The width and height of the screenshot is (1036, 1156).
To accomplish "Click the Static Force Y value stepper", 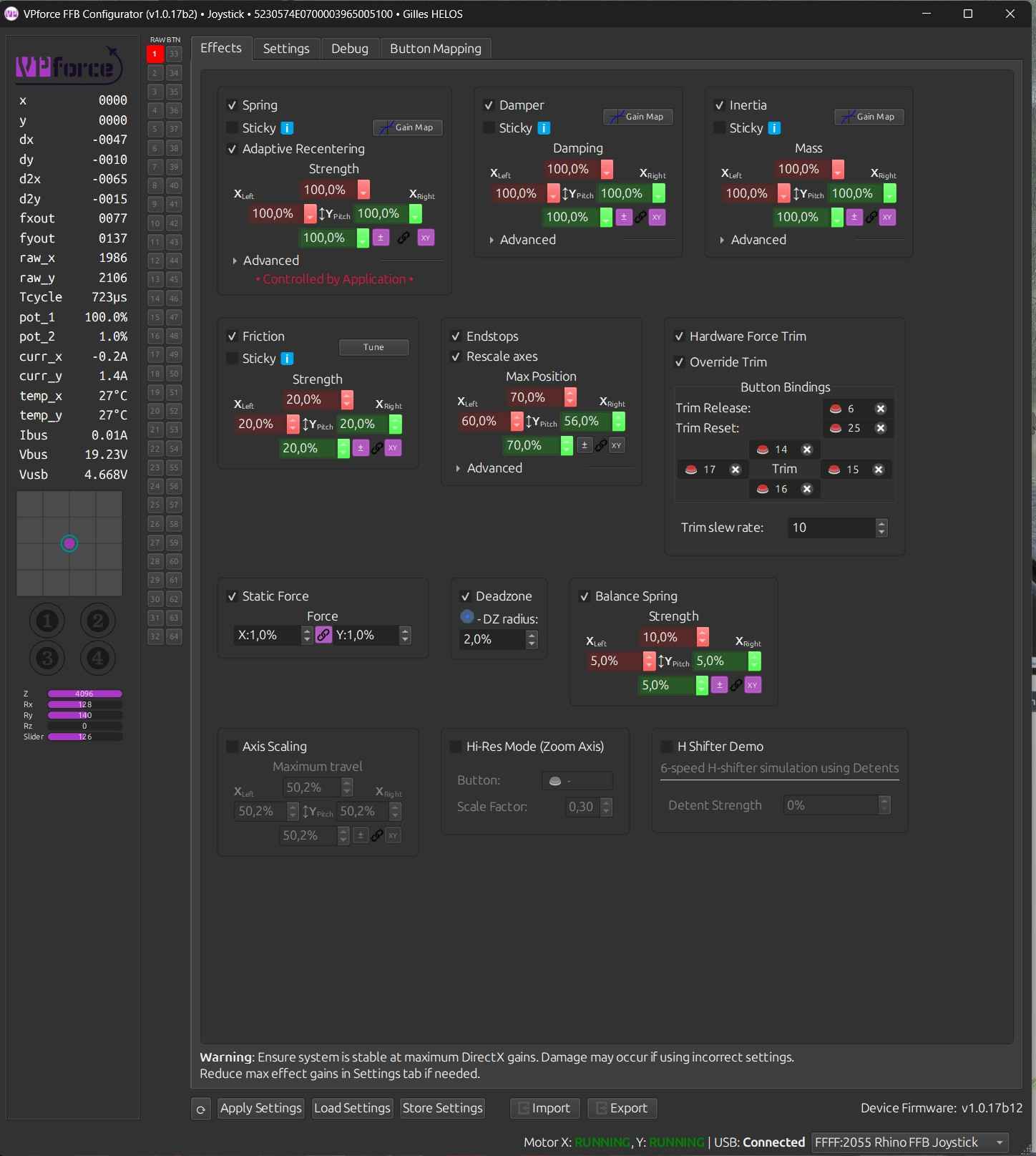I will pyautogui.click(x=405, y=635).
